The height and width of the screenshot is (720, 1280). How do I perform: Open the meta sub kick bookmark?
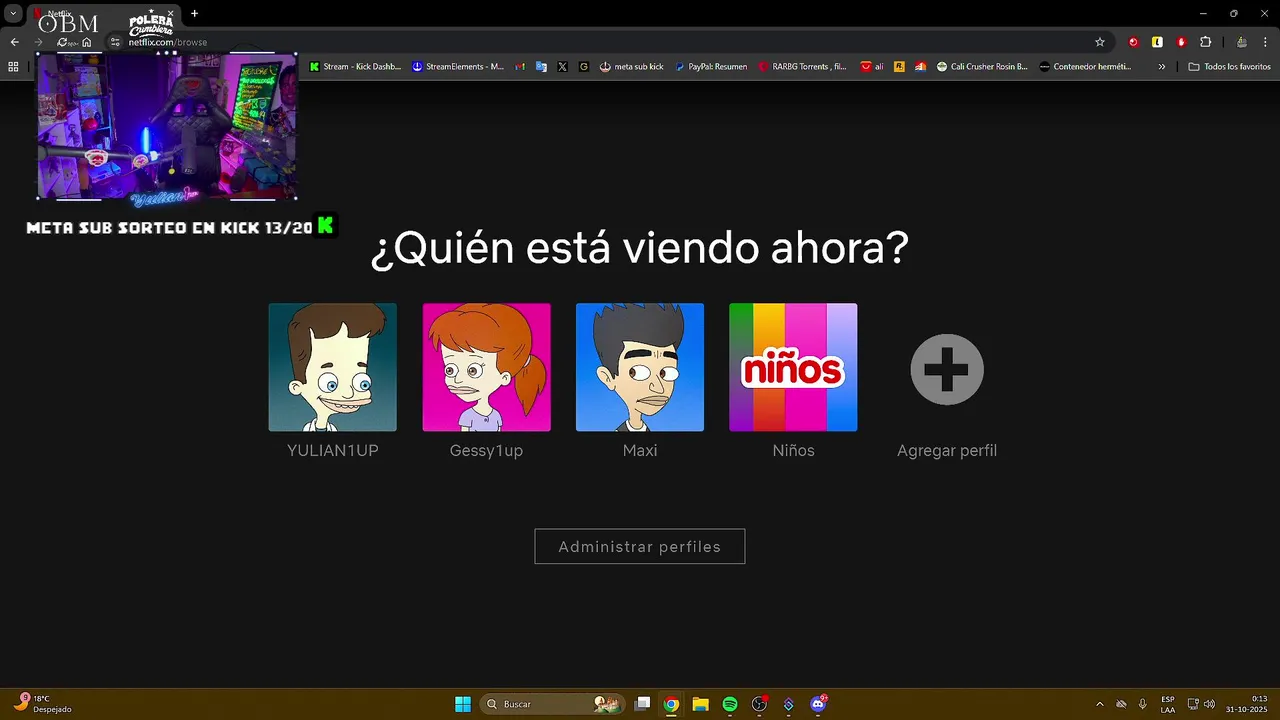[632, 66]
